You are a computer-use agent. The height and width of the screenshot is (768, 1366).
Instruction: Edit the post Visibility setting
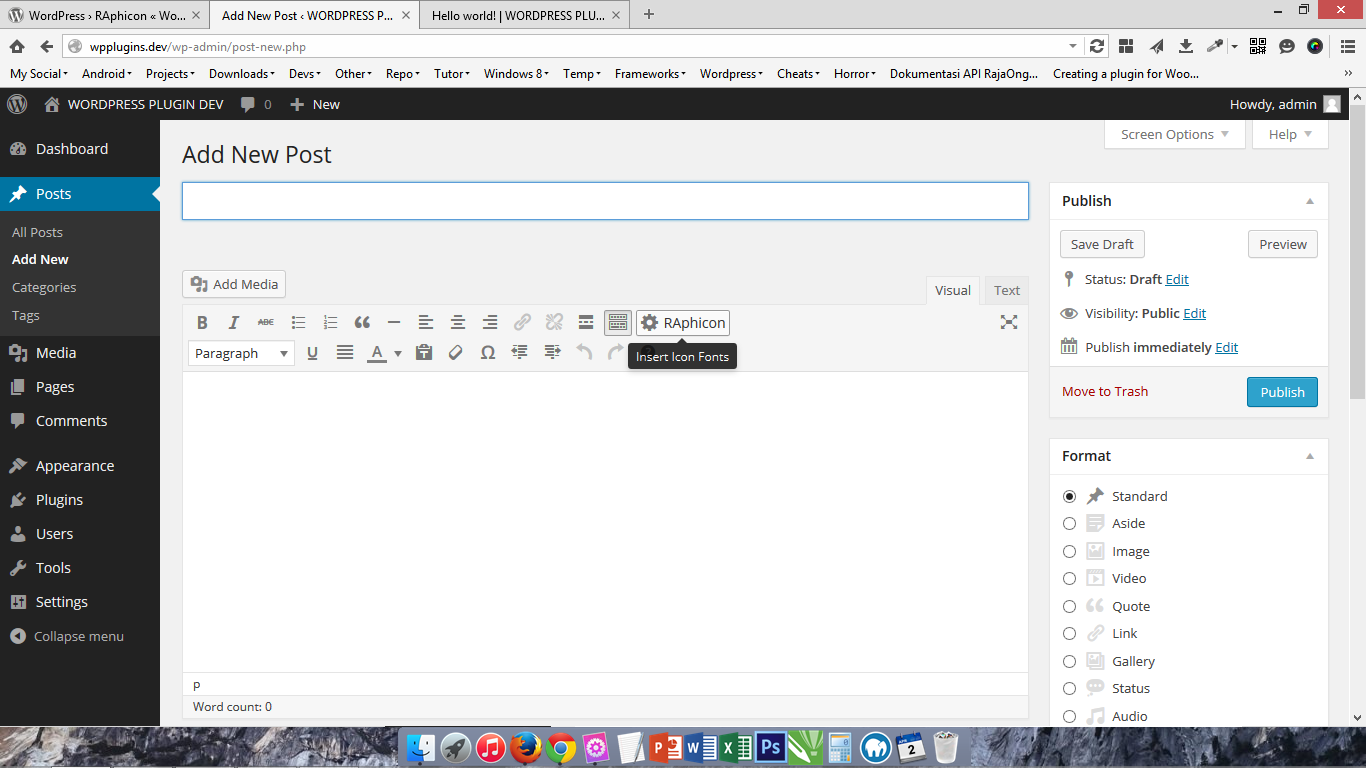click(x=1194, y=313)
